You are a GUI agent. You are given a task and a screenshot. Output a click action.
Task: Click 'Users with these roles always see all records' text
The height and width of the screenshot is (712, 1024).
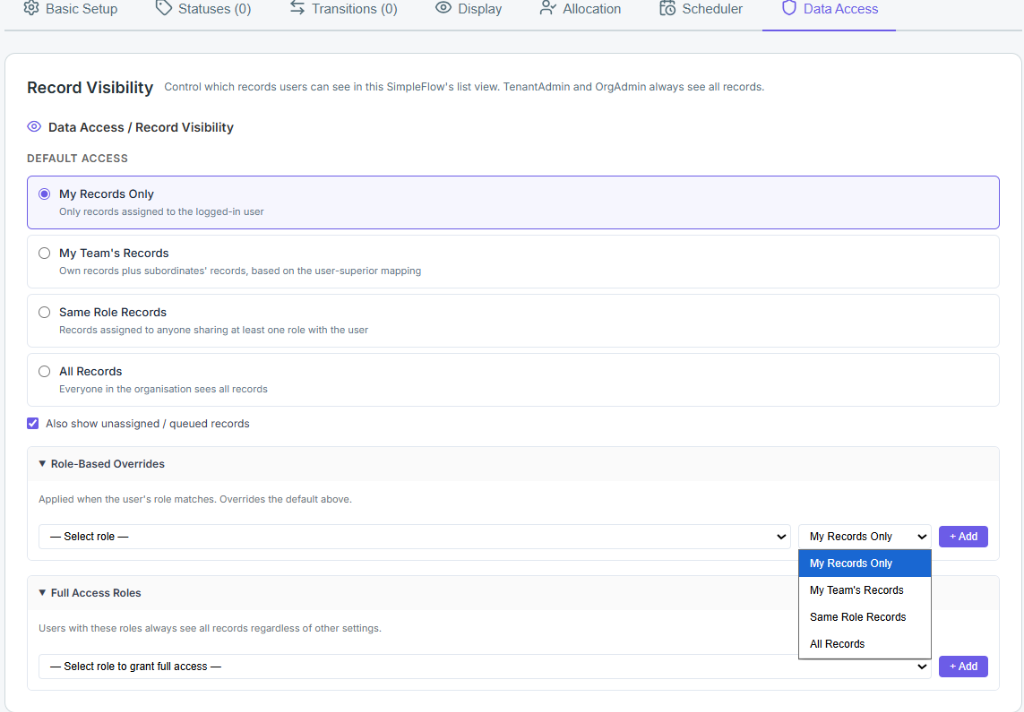(210, 628)
